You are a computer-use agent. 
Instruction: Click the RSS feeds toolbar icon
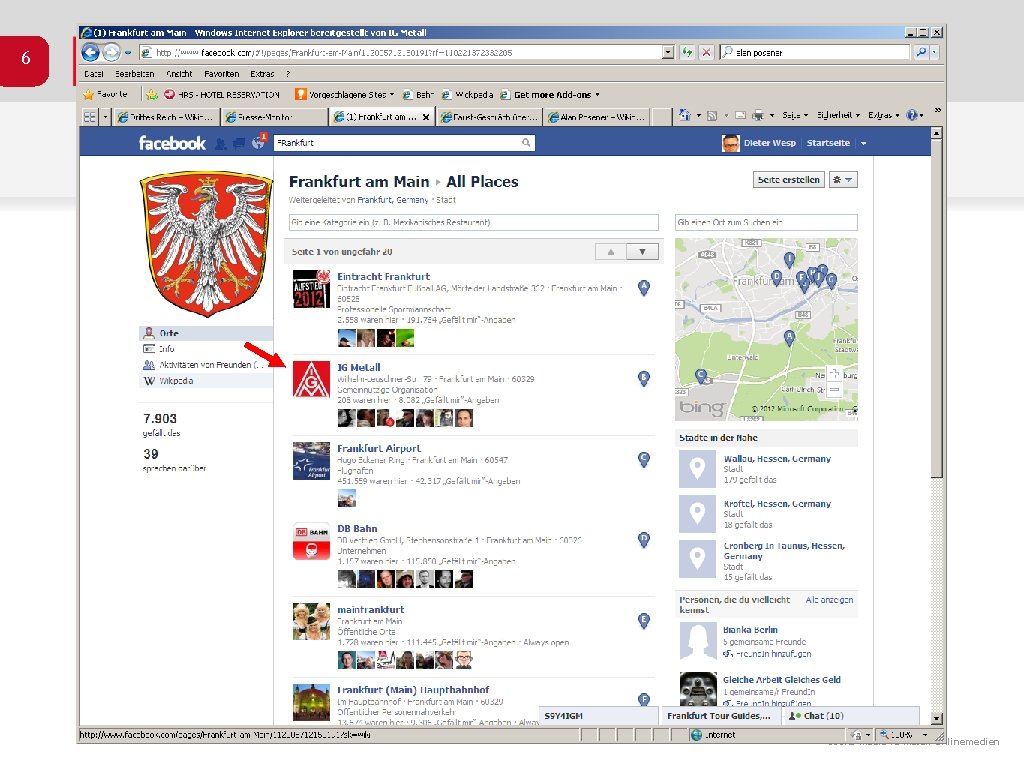coord(712,116)
